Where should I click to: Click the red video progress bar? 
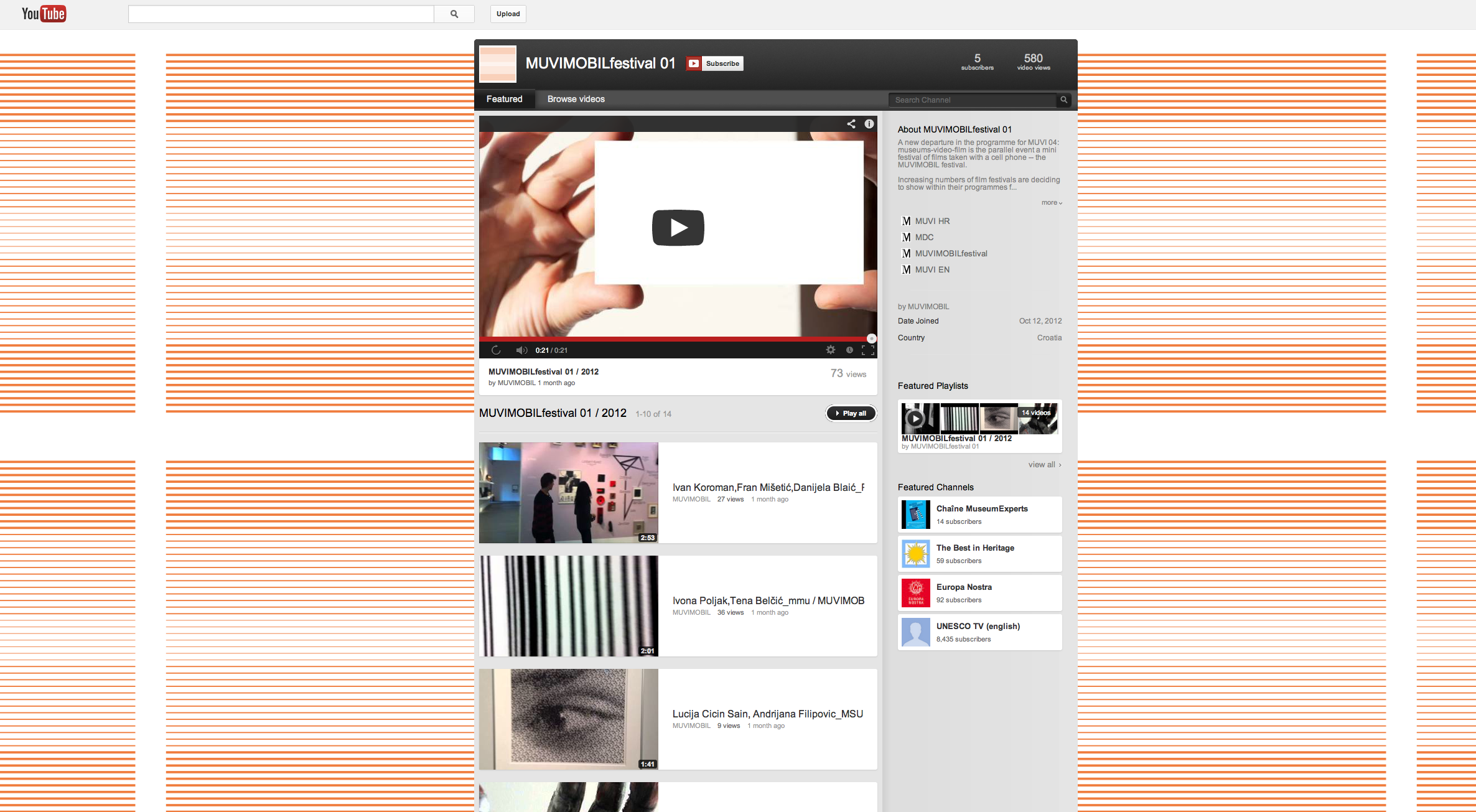[678, 339]
